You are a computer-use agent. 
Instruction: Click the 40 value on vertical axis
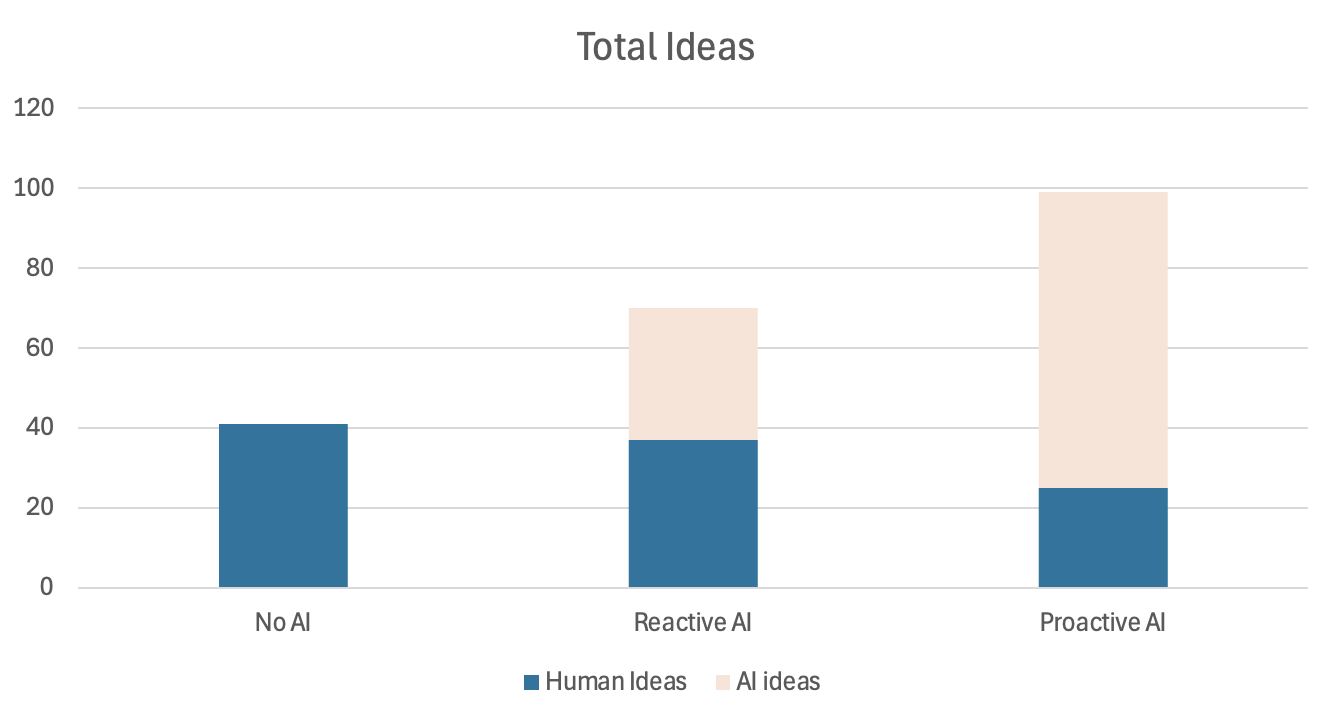tap(40, 428)
